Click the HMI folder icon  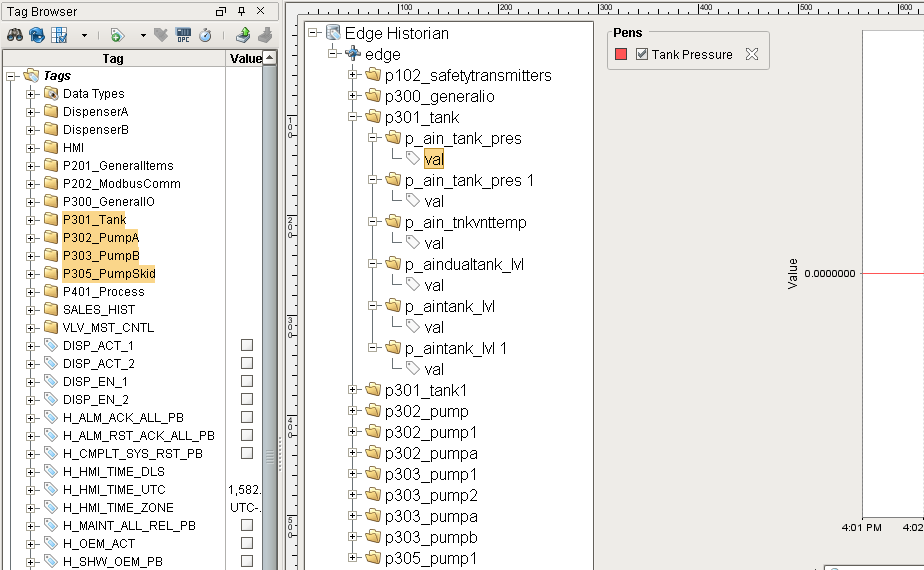51,147
